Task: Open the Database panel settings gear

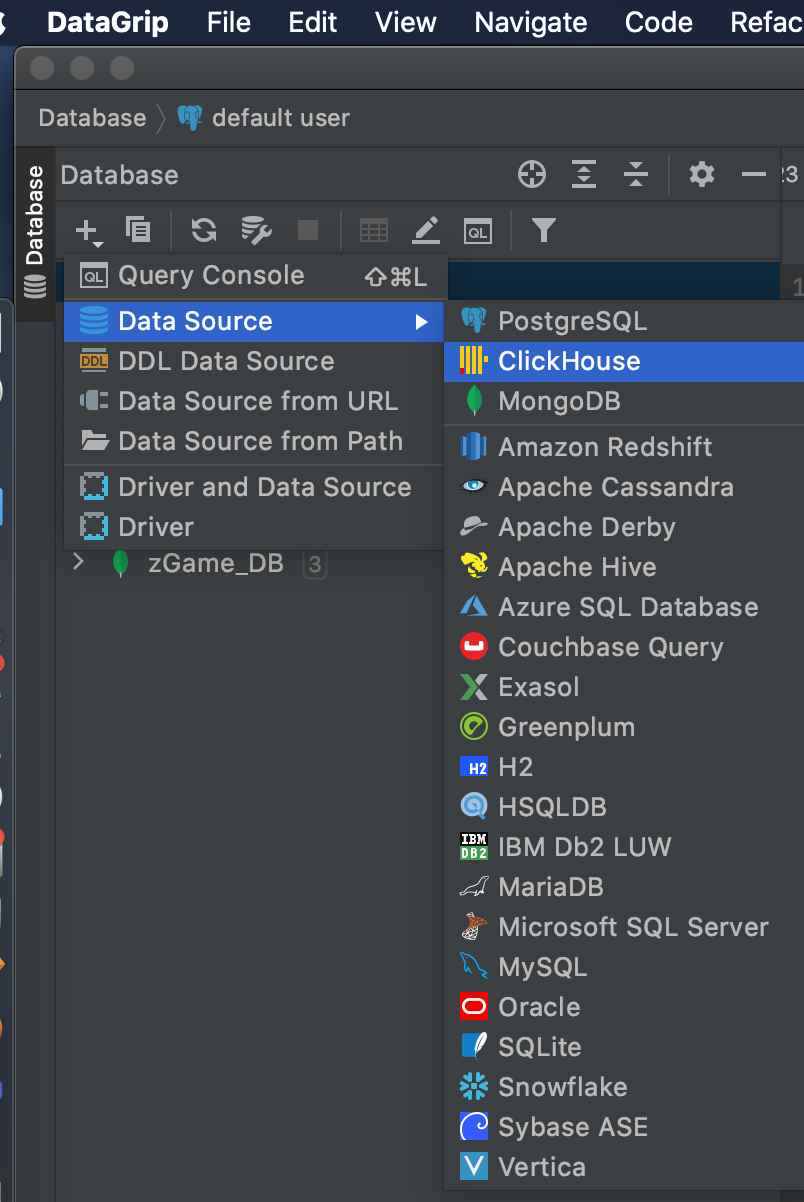Action: (702, 175)
